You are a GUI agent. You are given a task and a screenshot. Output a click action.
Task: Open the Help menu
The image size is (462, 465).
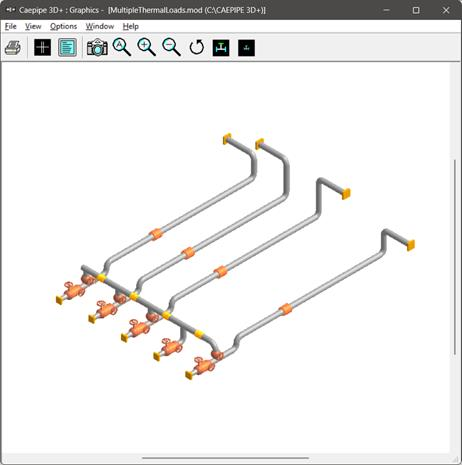(x=131, y=26)
